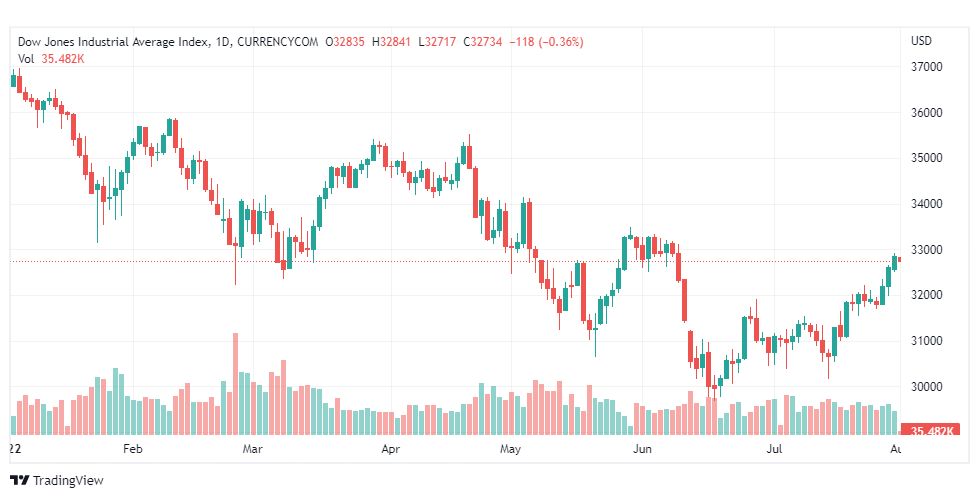
Task: Click the 1D interval label
Action: 226,41
